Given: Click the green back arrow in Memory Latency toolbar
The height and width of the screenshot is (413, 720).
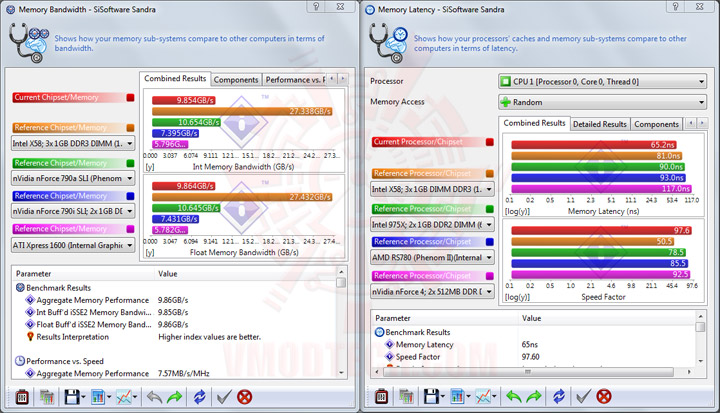Looking at the screenshot, I should click(513, 396).
